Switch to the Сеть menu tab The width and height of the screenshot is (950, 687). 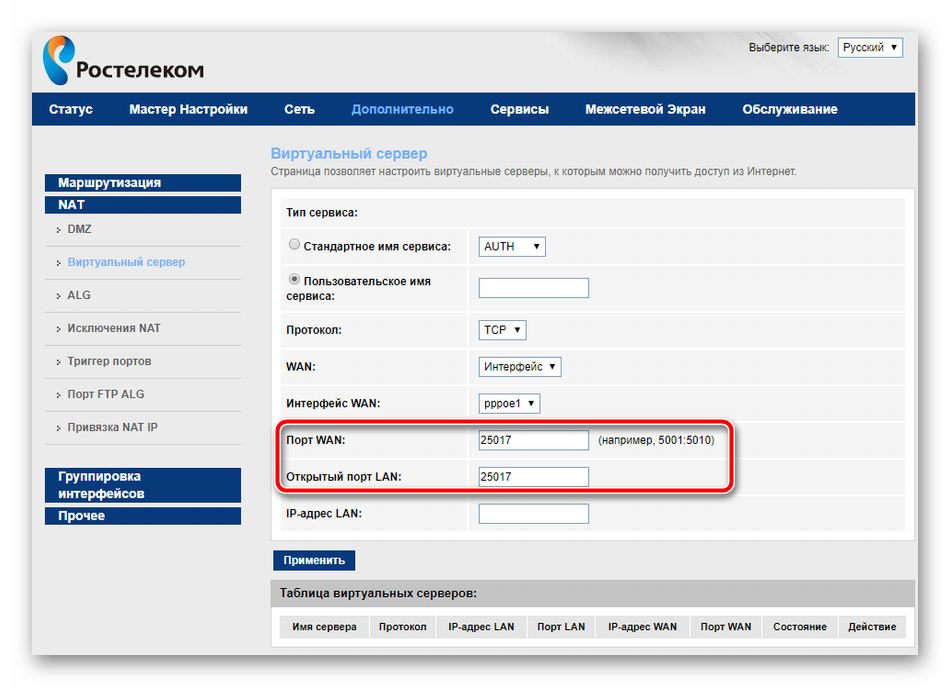pyautogui.click(x=299, y=109)
